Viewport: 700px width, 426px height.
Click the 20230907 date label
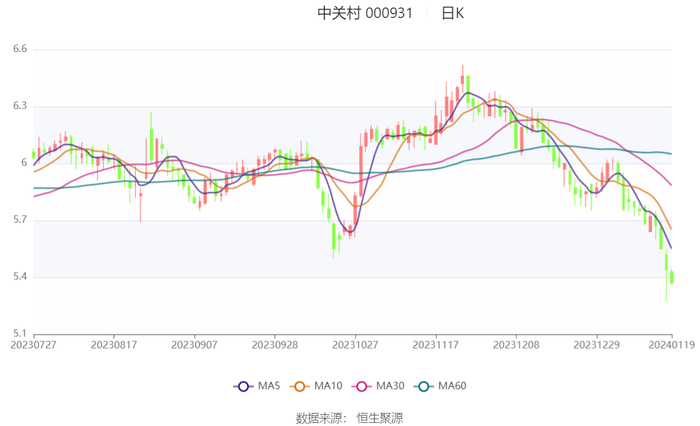coord(194,345)
